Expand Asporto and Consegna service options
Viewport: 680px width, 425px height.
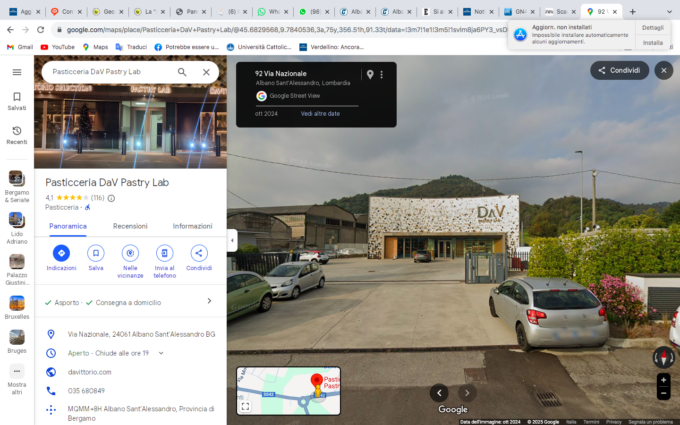209,301
